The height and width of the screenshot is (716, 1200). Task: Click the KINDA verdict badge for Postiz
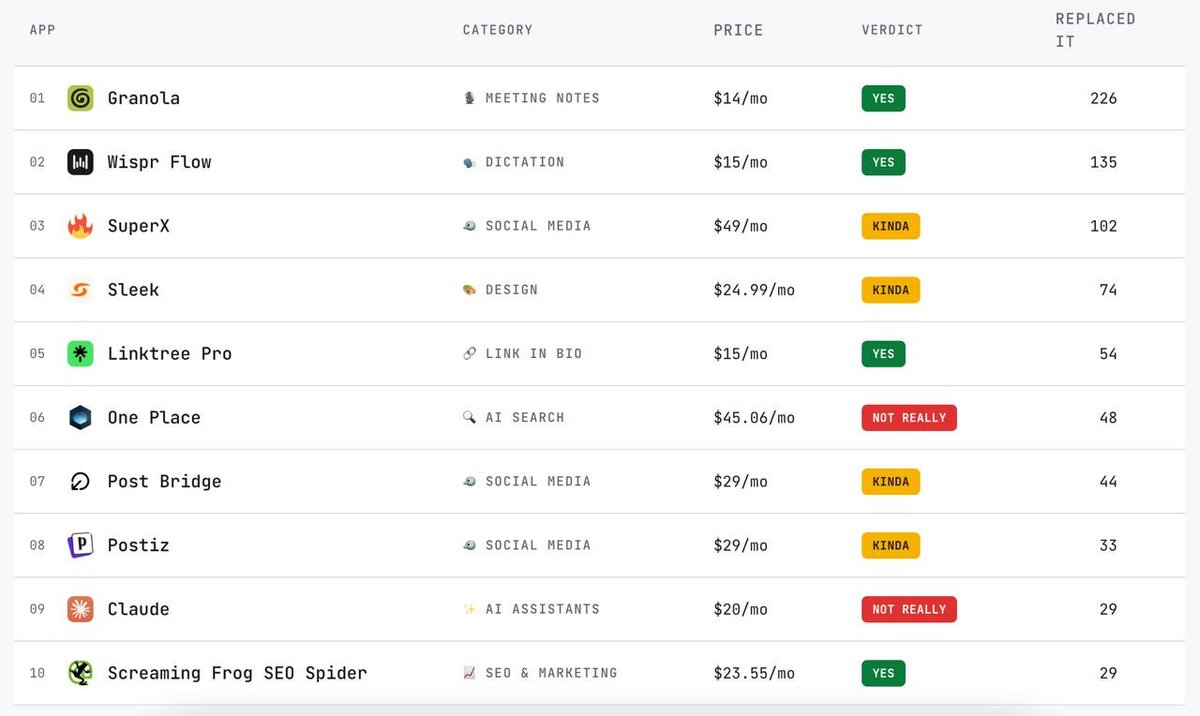(890, 545)
